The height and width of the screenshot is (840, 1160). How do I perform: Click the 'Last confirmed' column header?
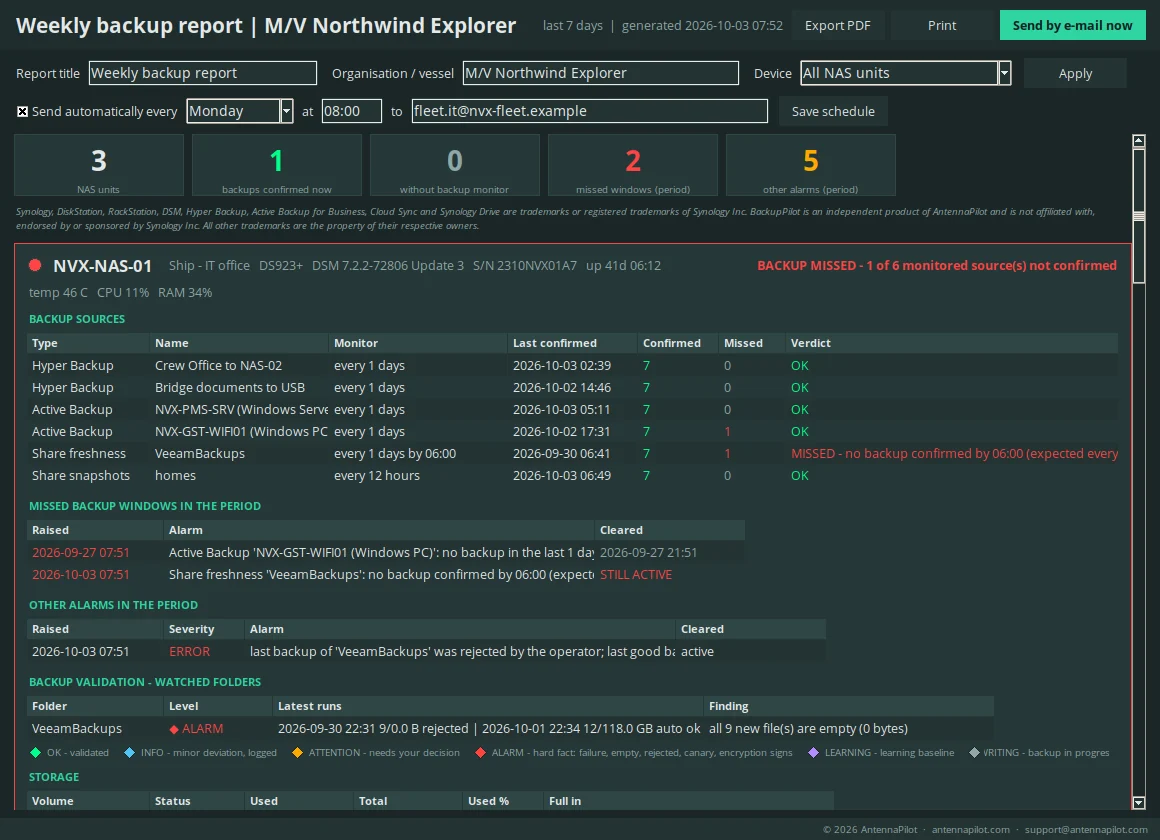click(x=555, y=343)
